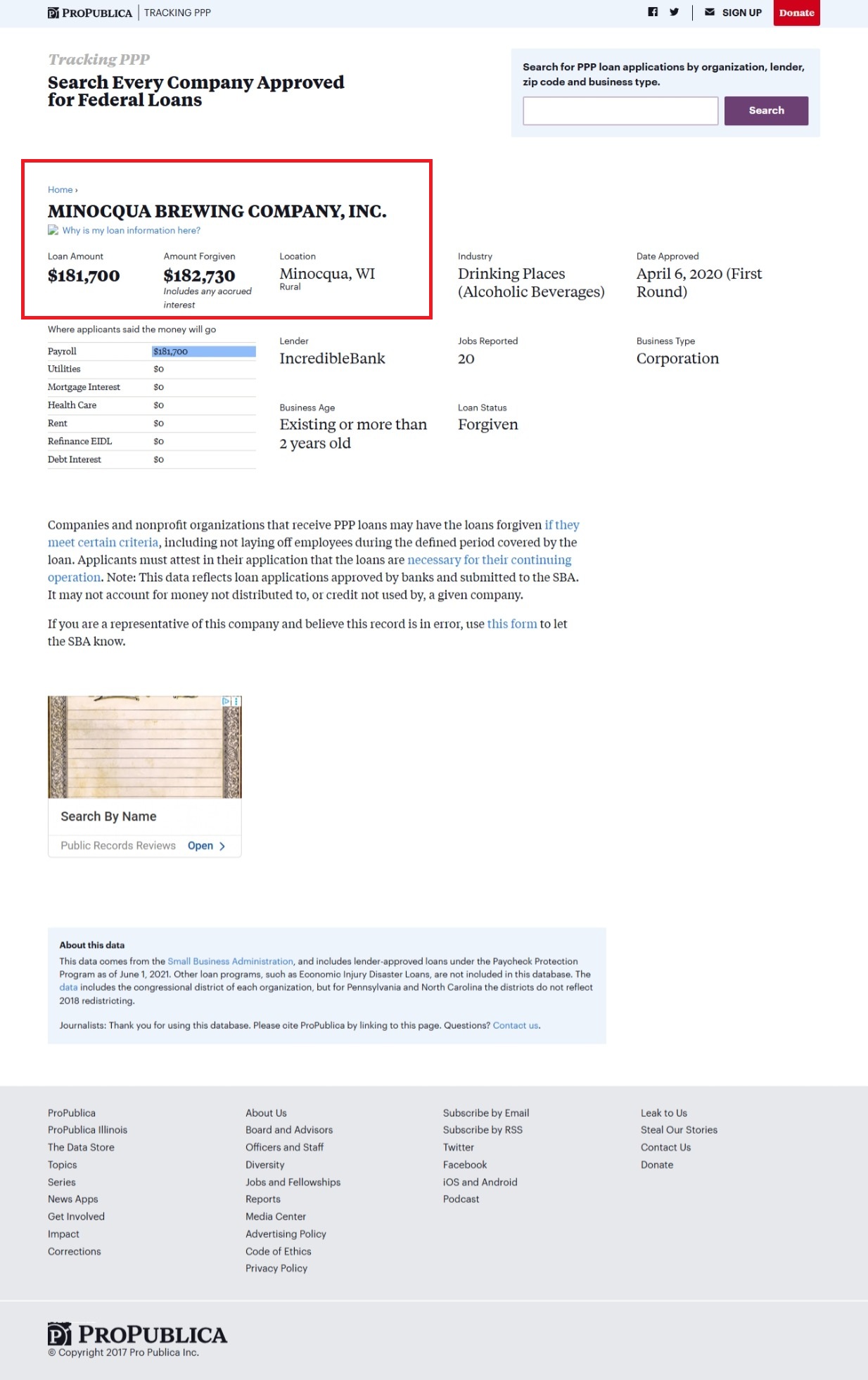Click the purple Search button

tap(766, 110)
